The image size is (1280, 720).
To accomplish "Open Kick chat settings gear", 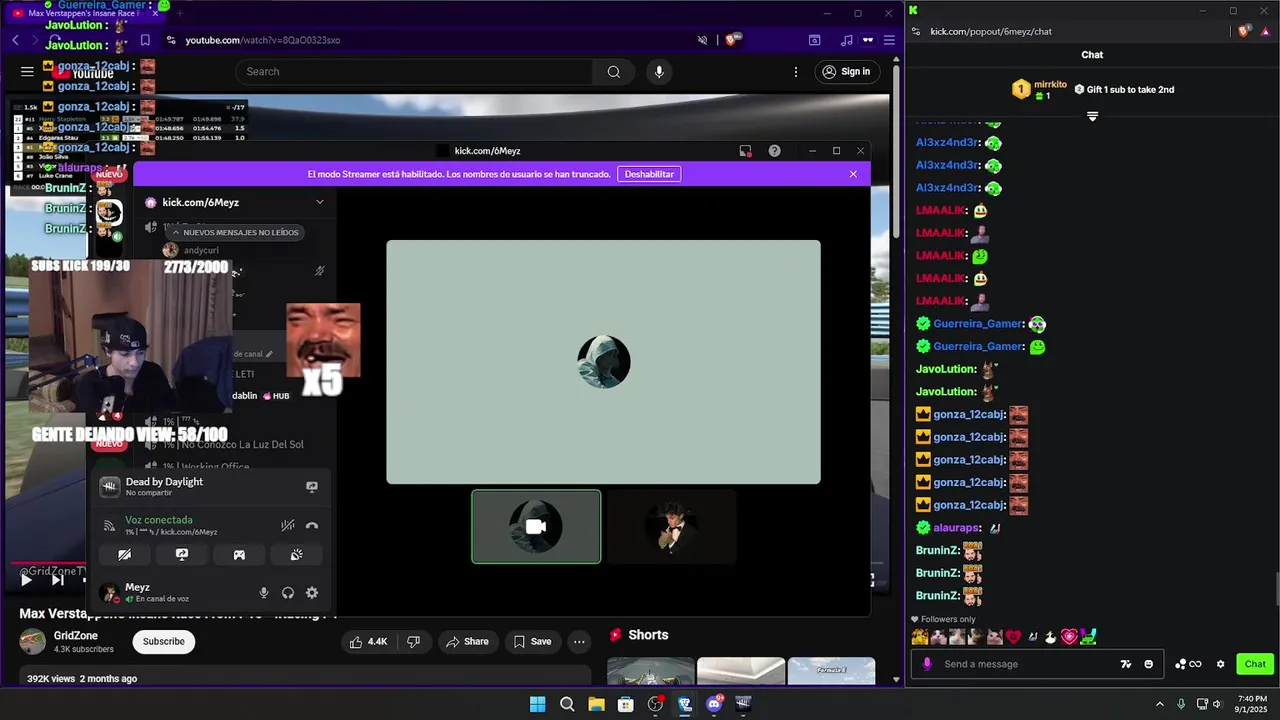I will [x=1220, y=664].
